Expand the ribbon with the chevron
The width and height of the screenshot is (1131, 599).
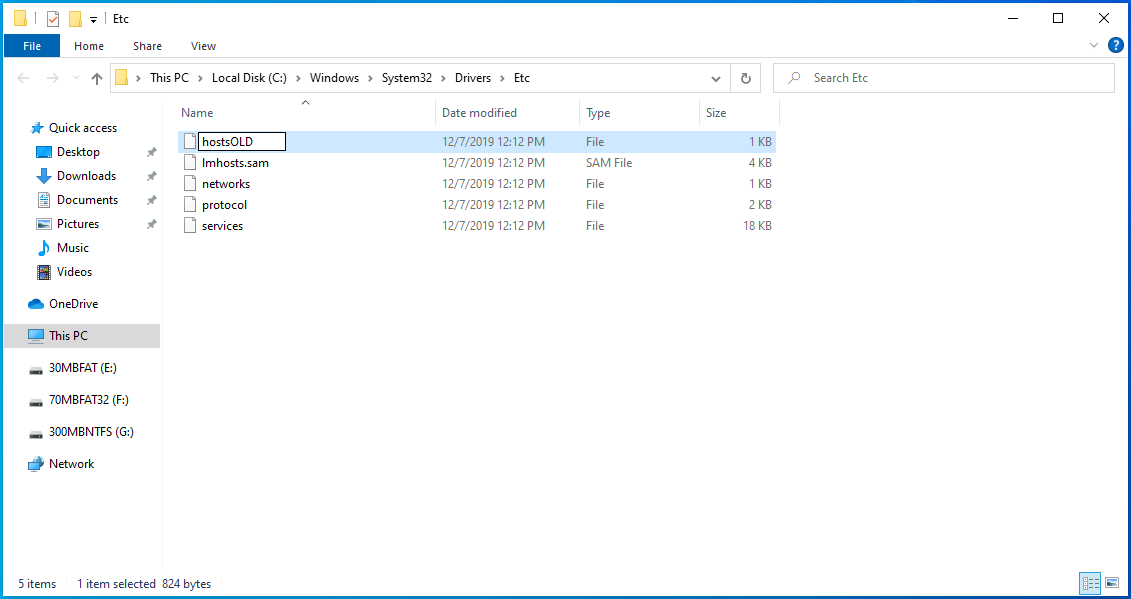(x=1093, y=45)
